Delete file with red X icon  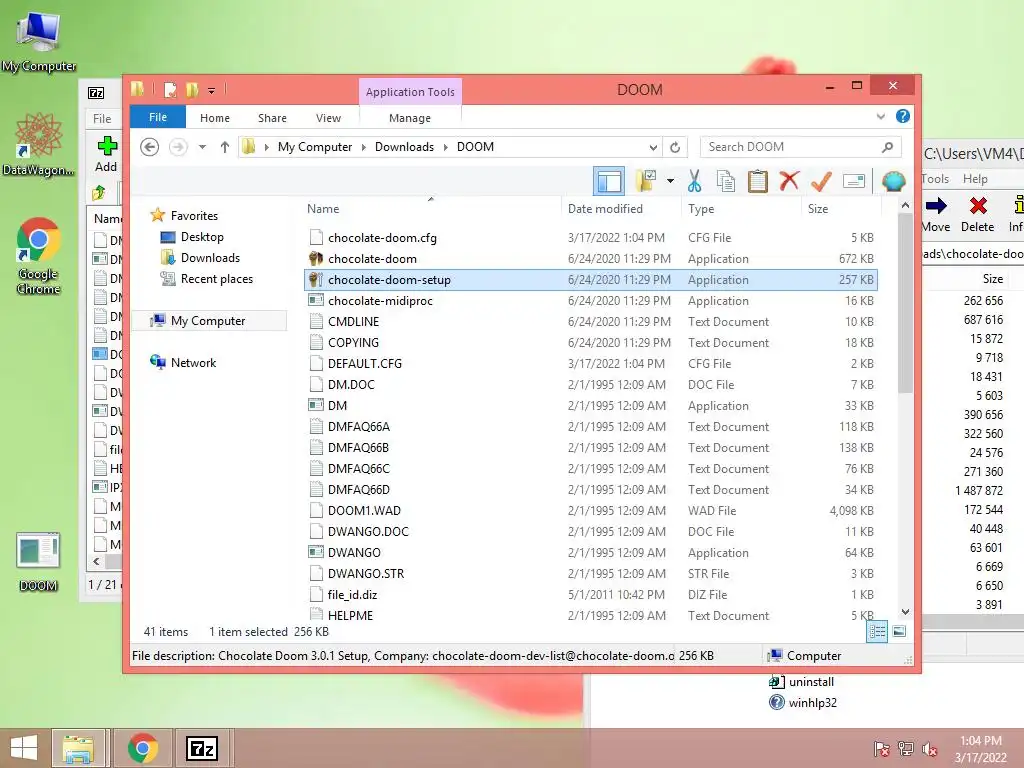tap(789, 181)
